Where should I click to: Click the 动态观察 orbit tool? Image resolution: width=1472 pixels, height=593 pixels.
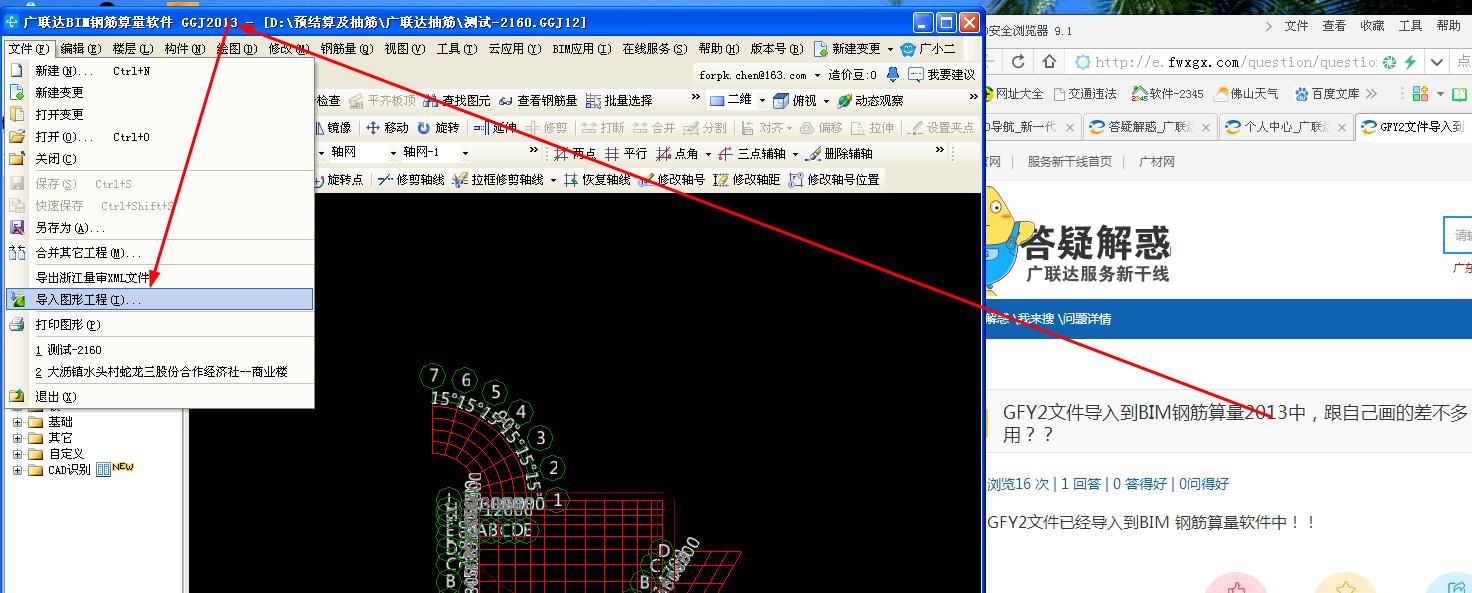tap(870, 100)
